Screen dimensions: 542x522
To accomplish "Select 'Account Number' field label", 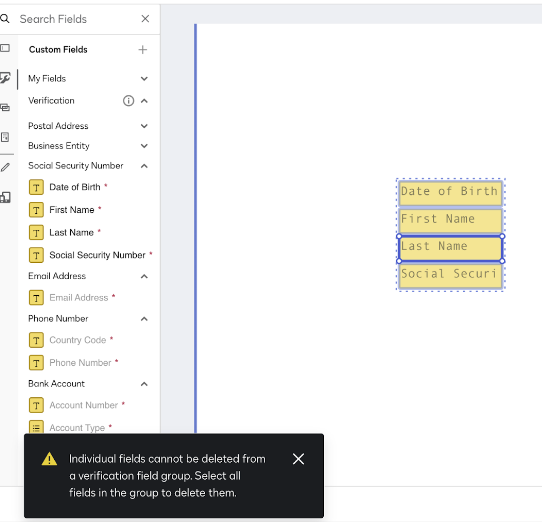I will (83, 405).
